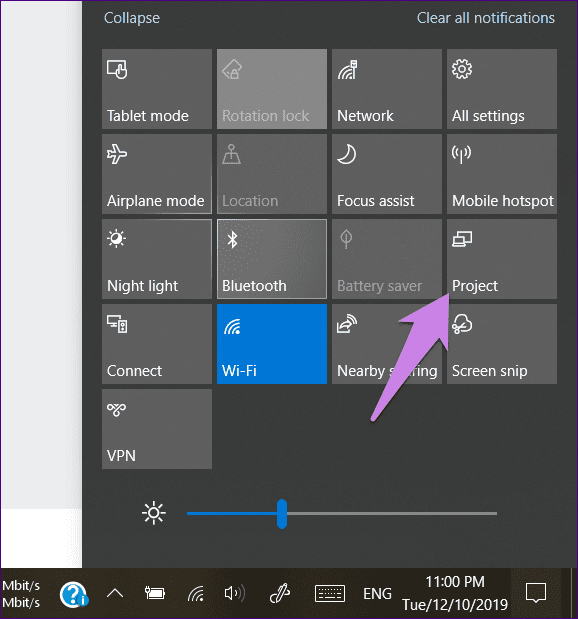Open the Network quick action tile

[387, 89]
